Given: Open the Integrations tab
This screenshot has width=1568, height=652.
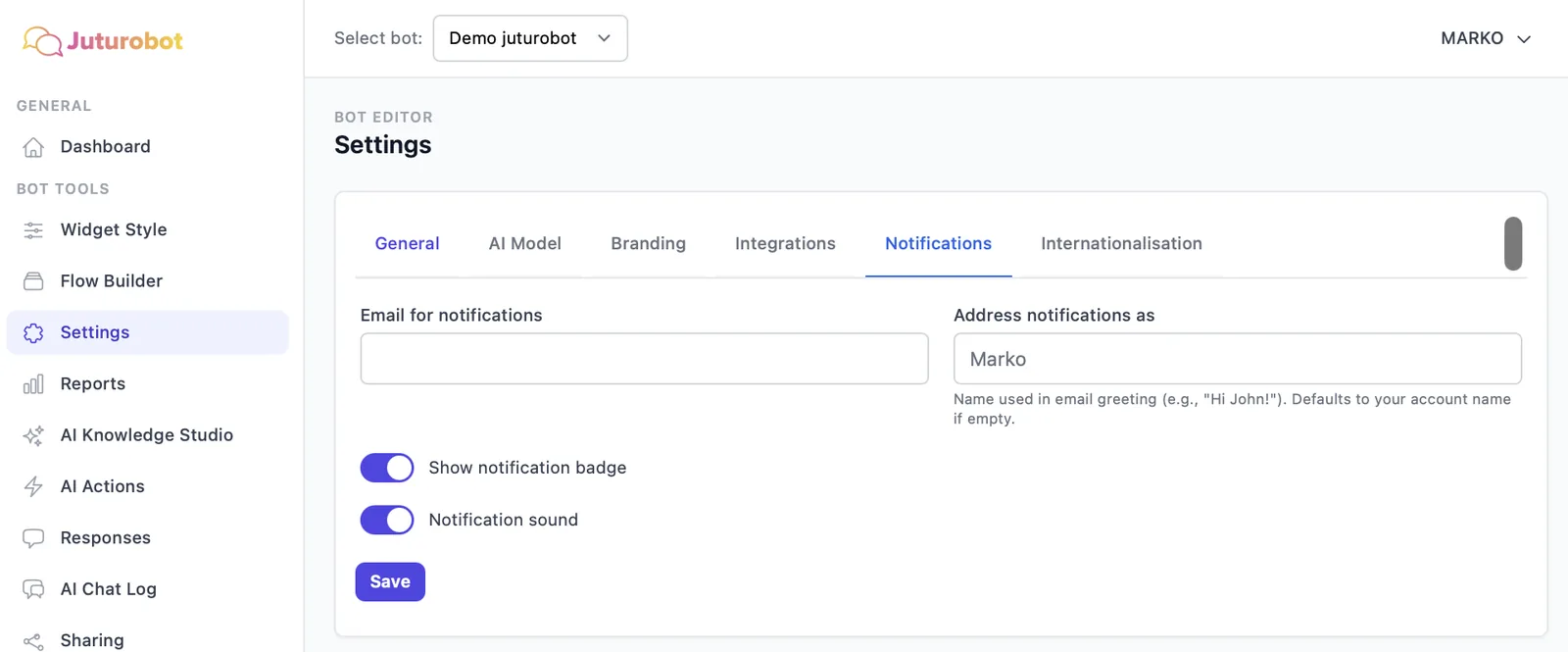Looking at the screenshot, I should (x=785, y=243).
